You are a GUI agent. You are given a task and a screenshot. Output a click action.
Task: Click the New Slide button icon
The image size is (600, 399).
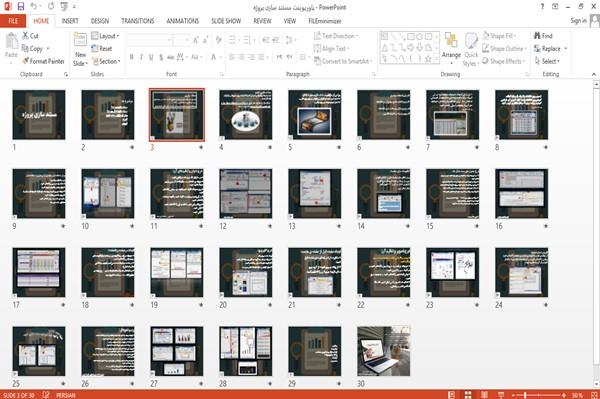(x=80, y=40)
